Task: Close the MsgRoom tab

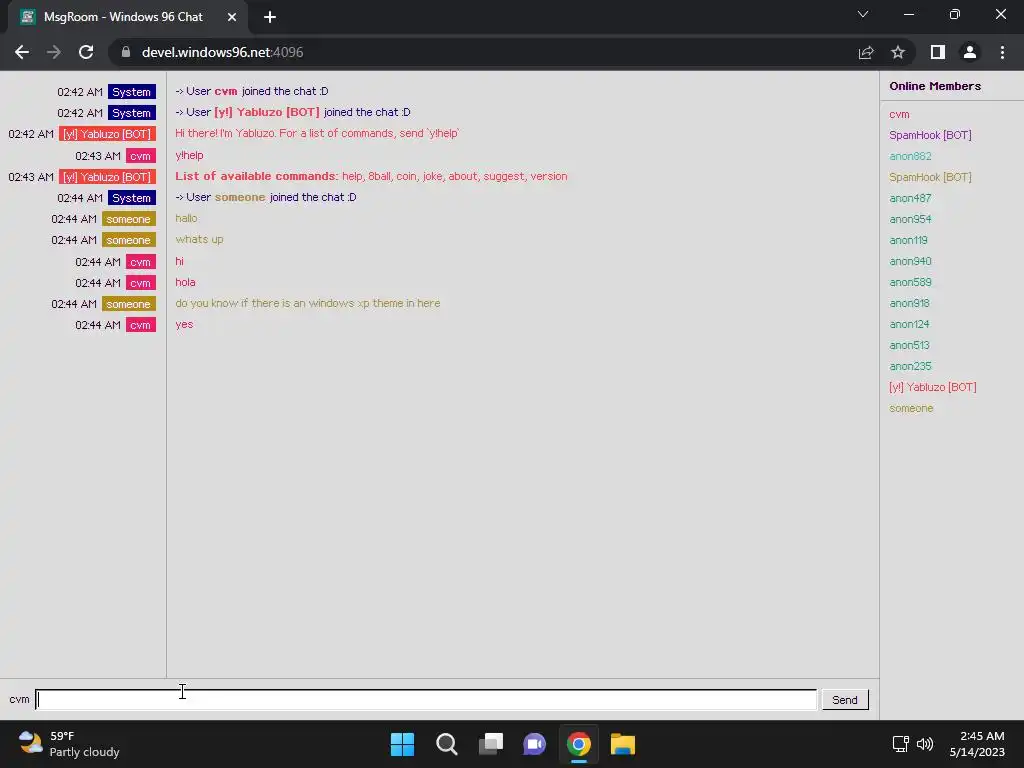Action: pyautogui.click(x=232, y=17)
